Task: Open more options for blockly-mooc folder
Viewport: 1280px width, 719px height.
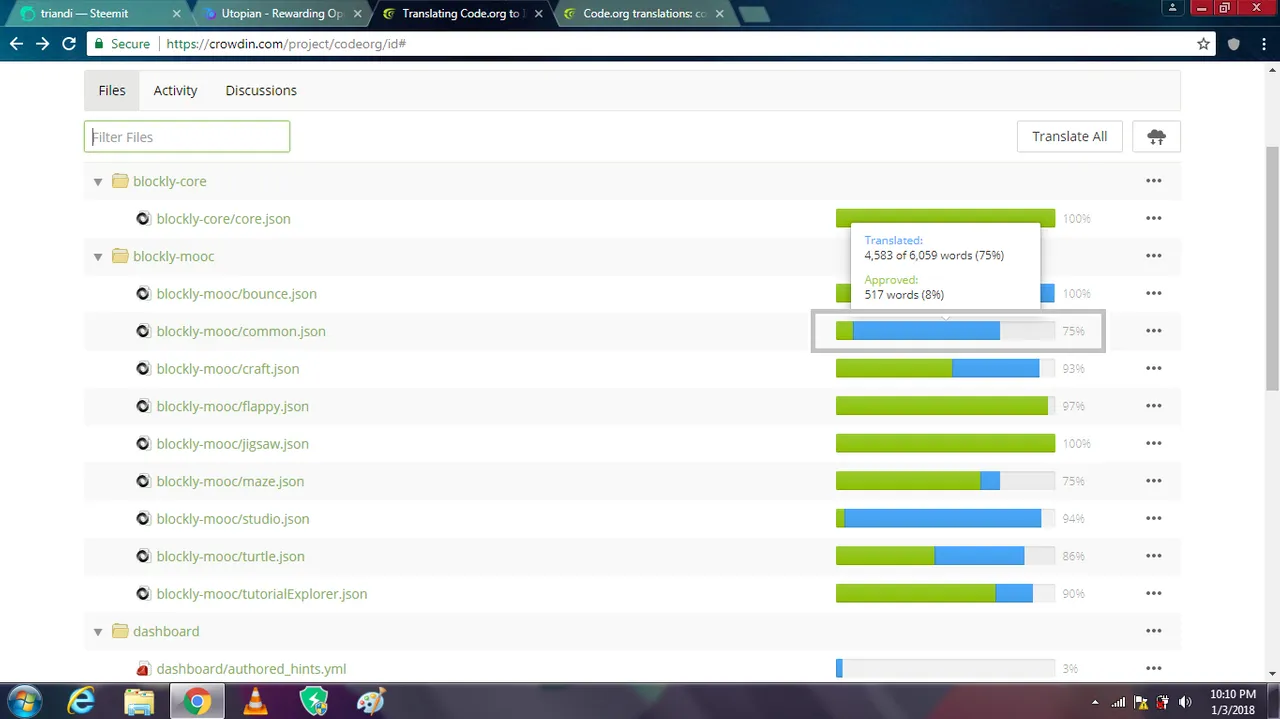Action: [1154, 256]
